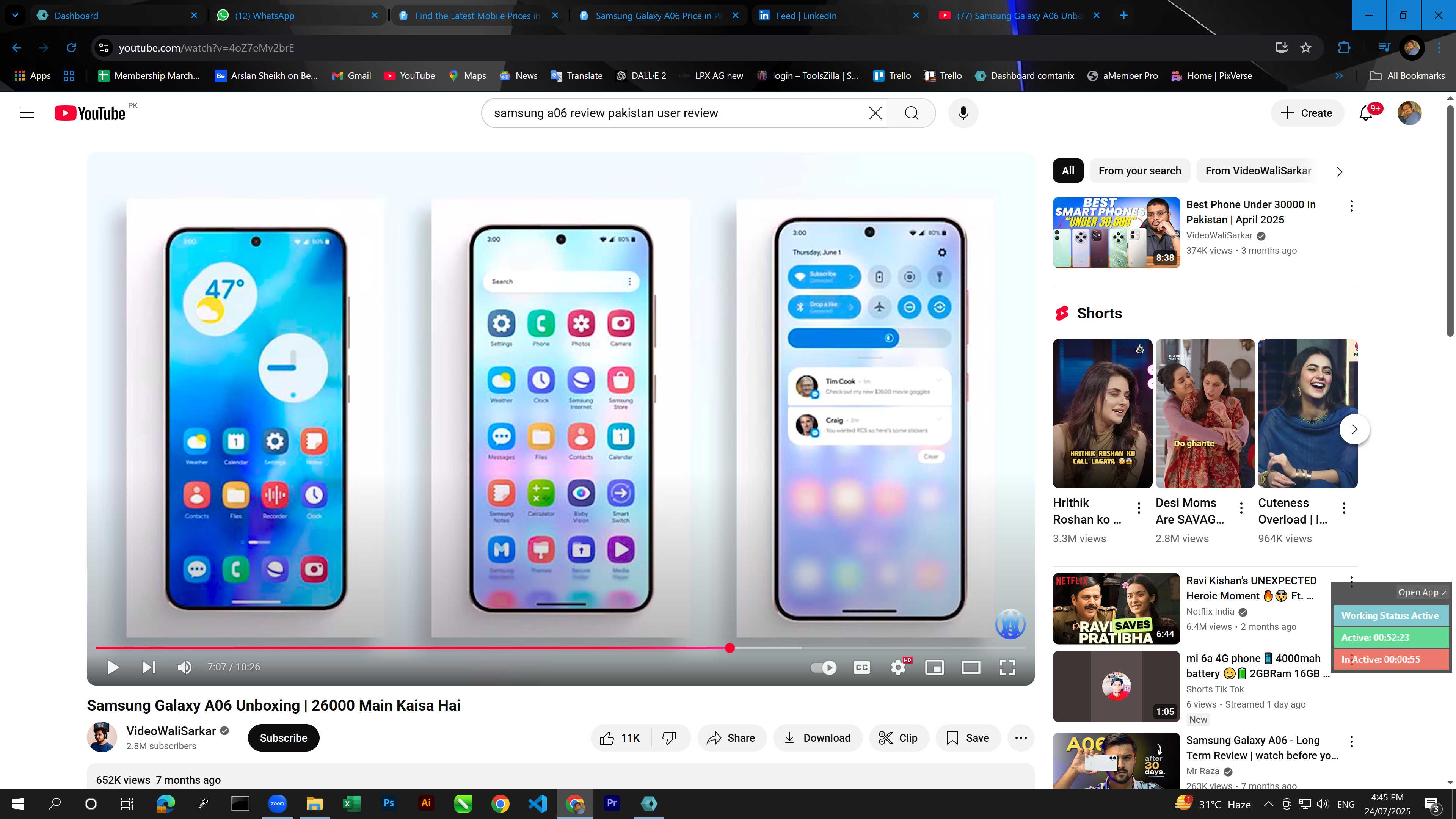Save video to playlist
1456x819 pixels.
click(x=968, y=737)
